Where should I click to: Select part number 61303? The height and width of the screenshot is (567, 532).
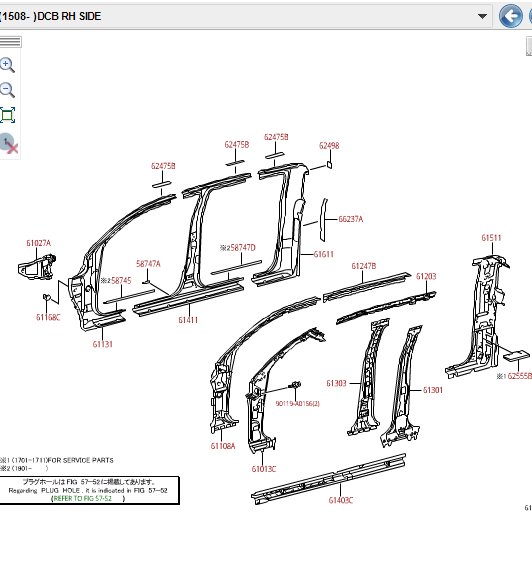(x=336, y=383)
